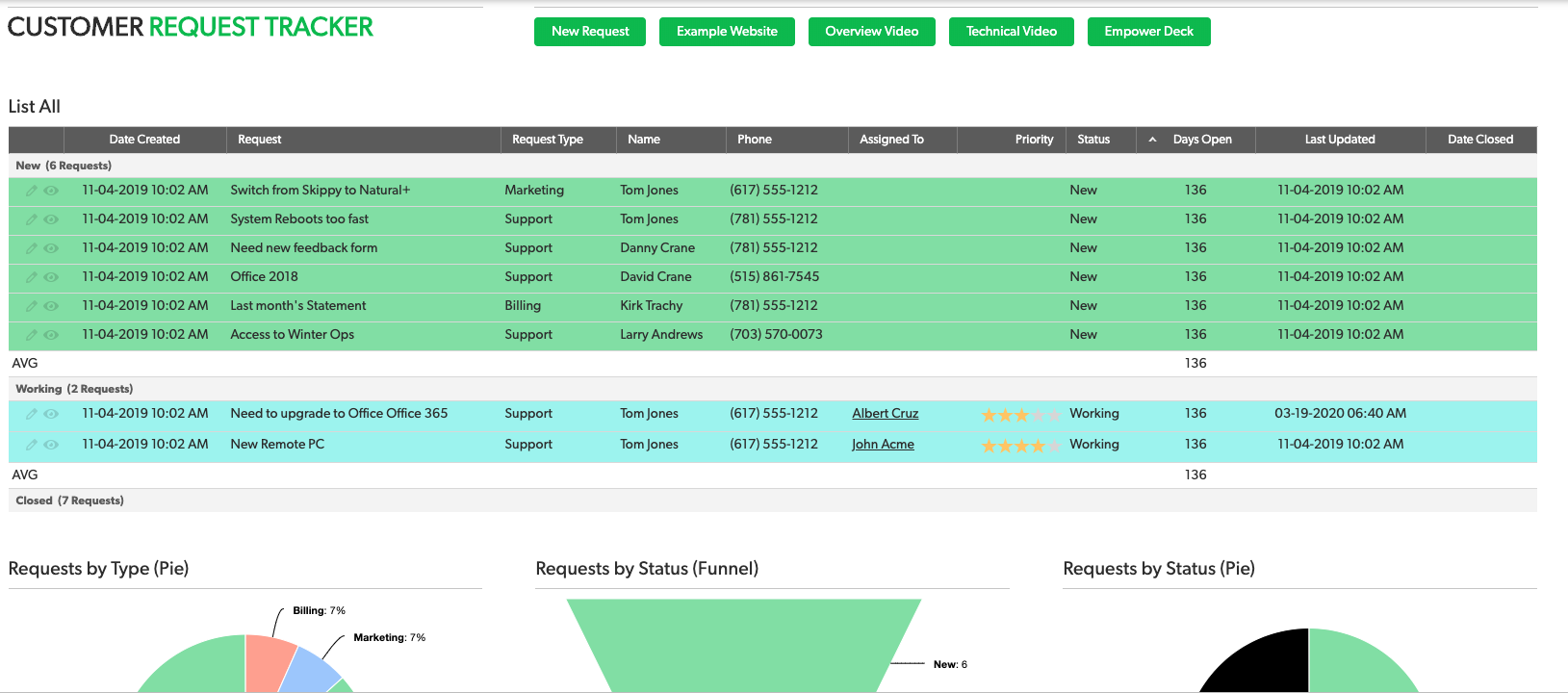Click the pencil icon in the 'Office 2018' row
This screenshot has width=1568, height=693.
click(x=32, y=277)
